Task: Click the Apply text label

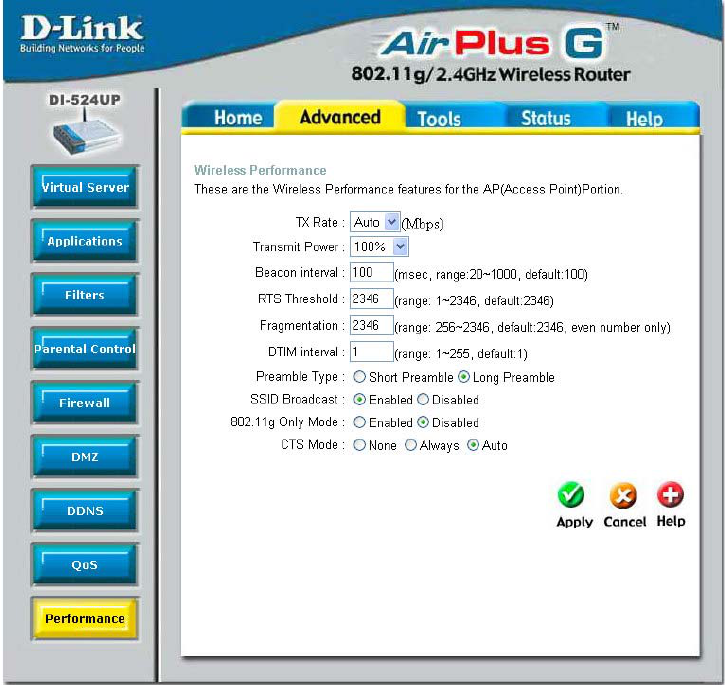Action: click(574, 522)
